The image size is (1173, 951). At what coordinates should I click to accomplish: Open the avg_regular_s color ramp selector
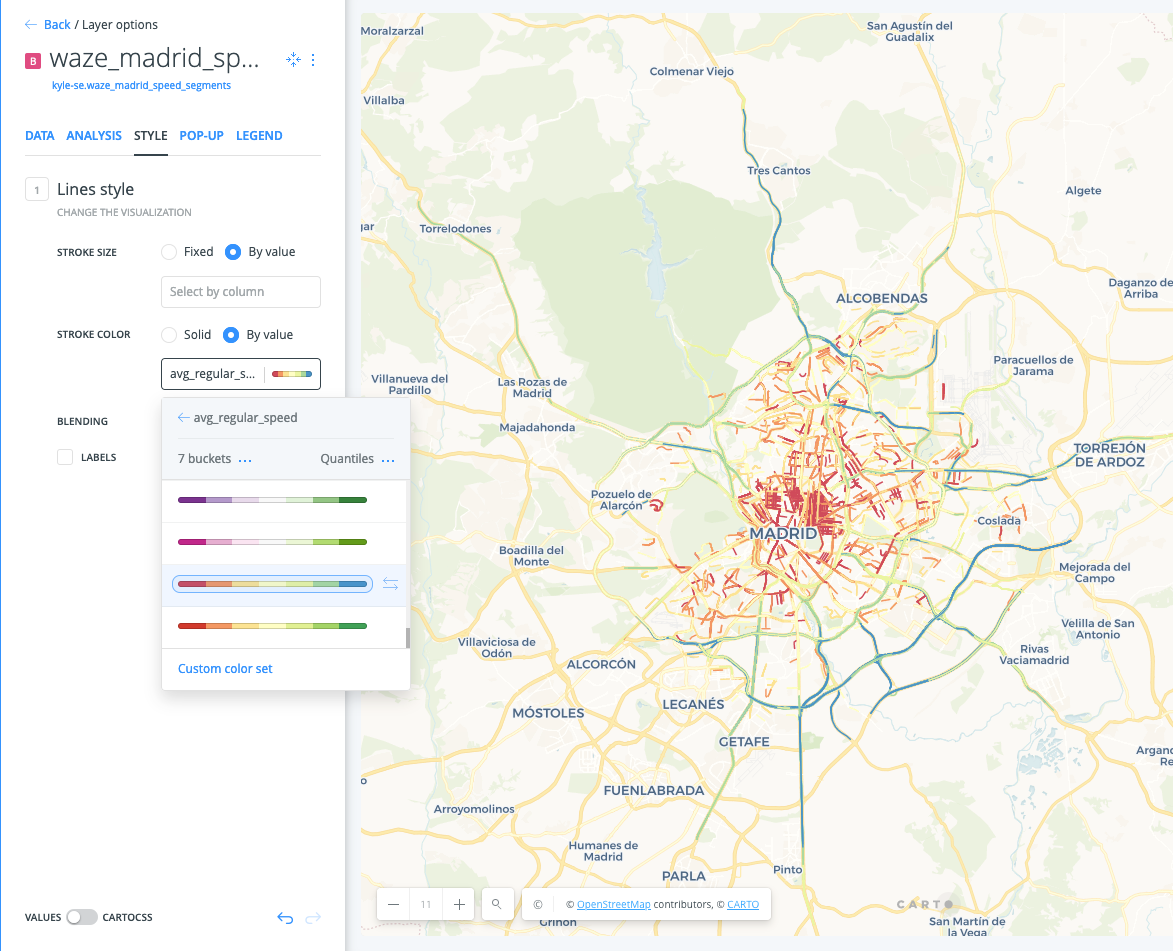point(240,374)
